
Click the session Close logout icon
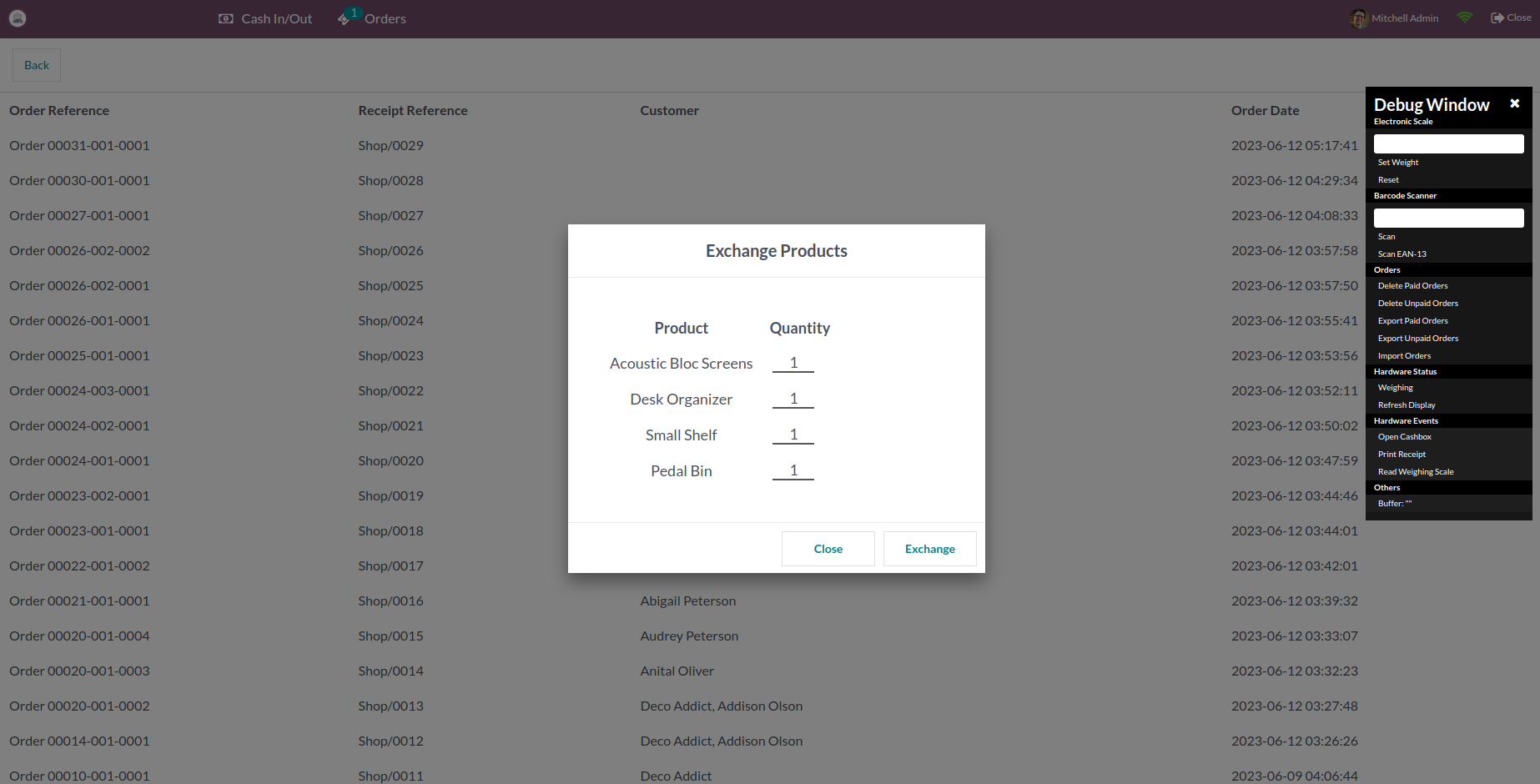point(1494,17)
